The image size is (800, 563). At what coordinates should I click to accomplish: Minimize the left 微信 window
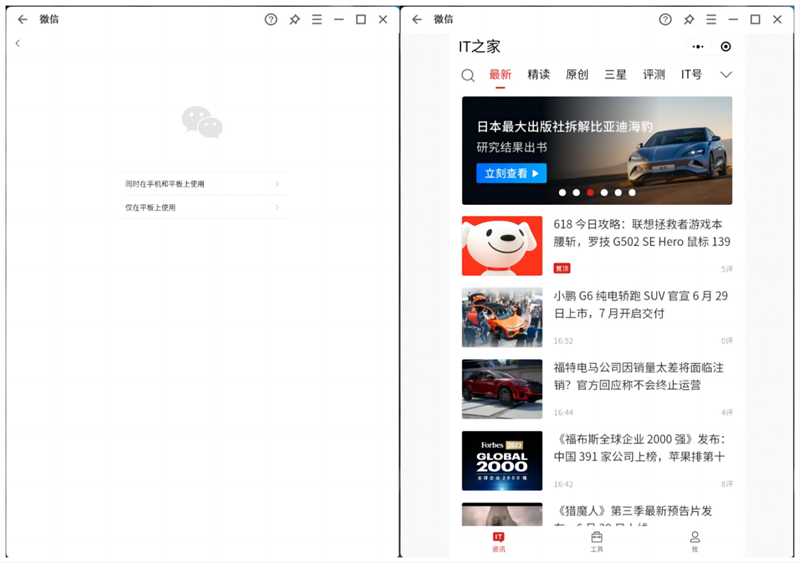tap(339, 19)
